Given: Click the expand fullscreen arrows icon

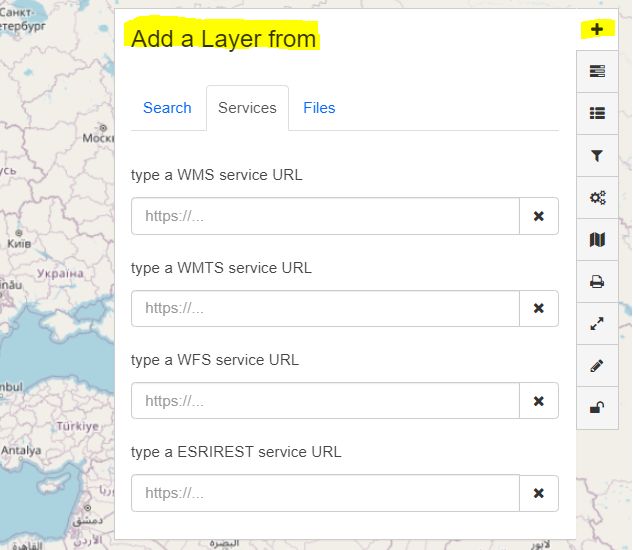Looking at the screenshot, I should (597, 323).
